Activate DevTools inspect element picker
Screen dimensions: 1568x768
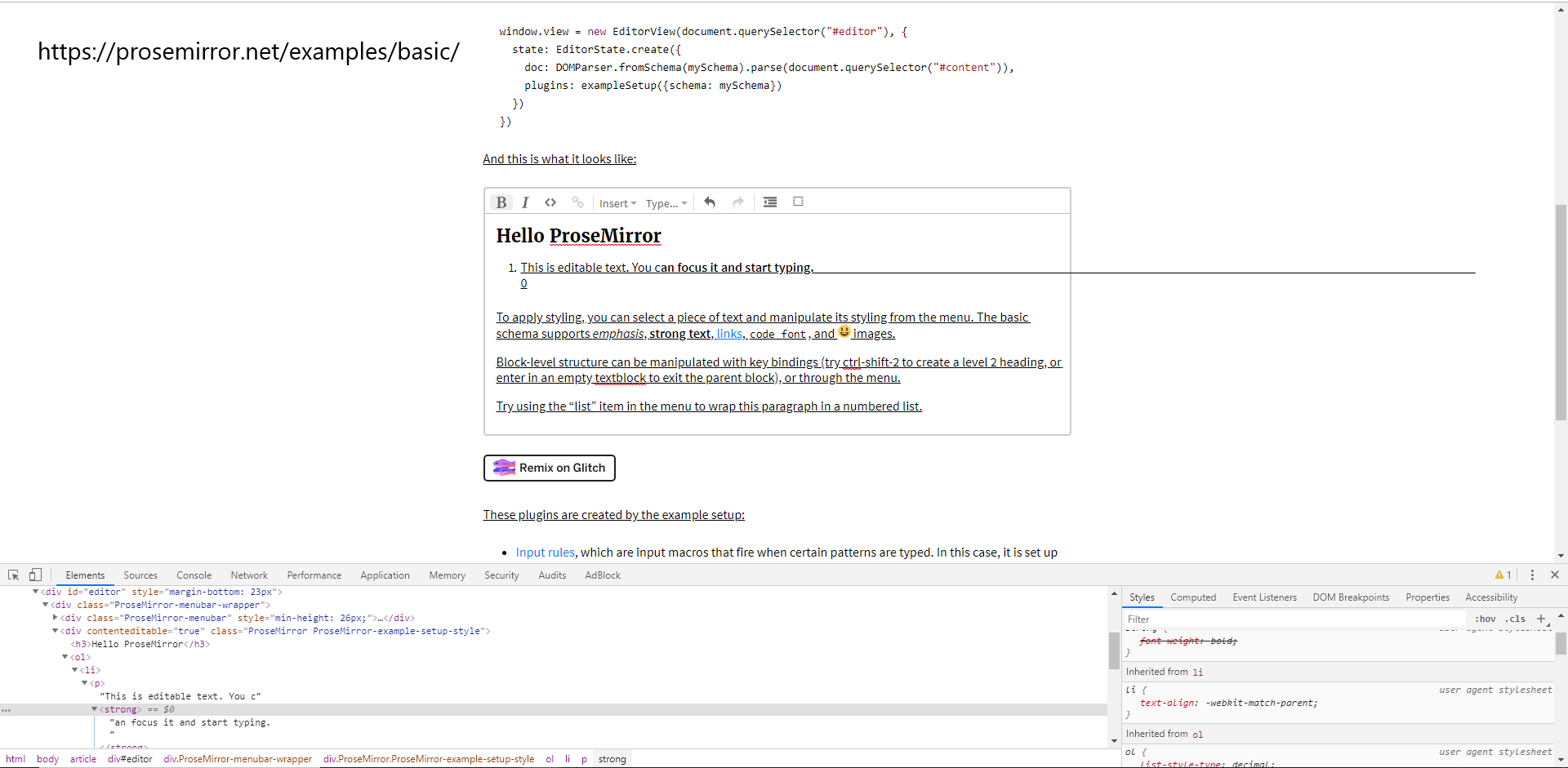14,575
